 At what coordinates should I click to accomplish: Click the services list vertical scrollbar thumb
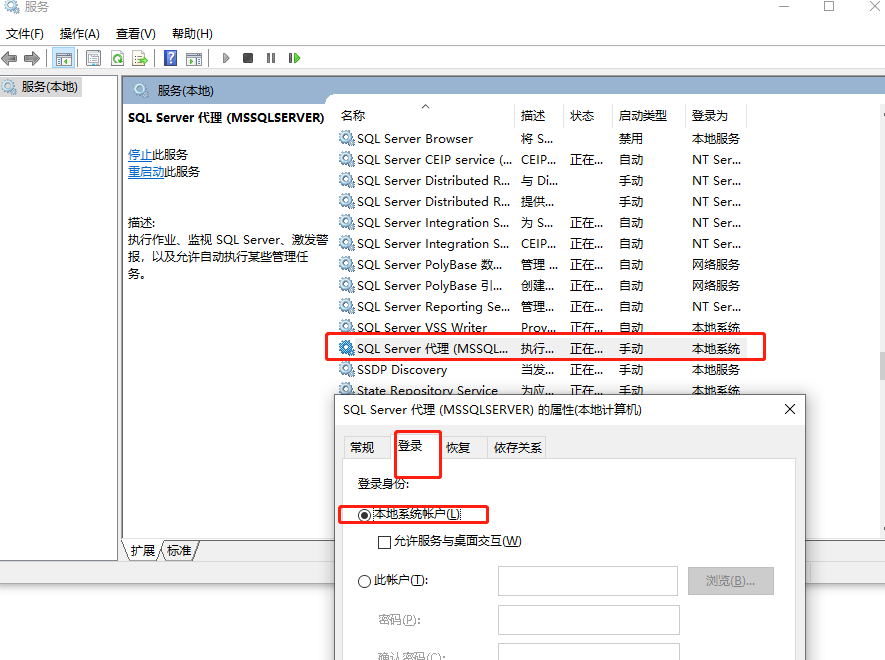tap(882, 366)
